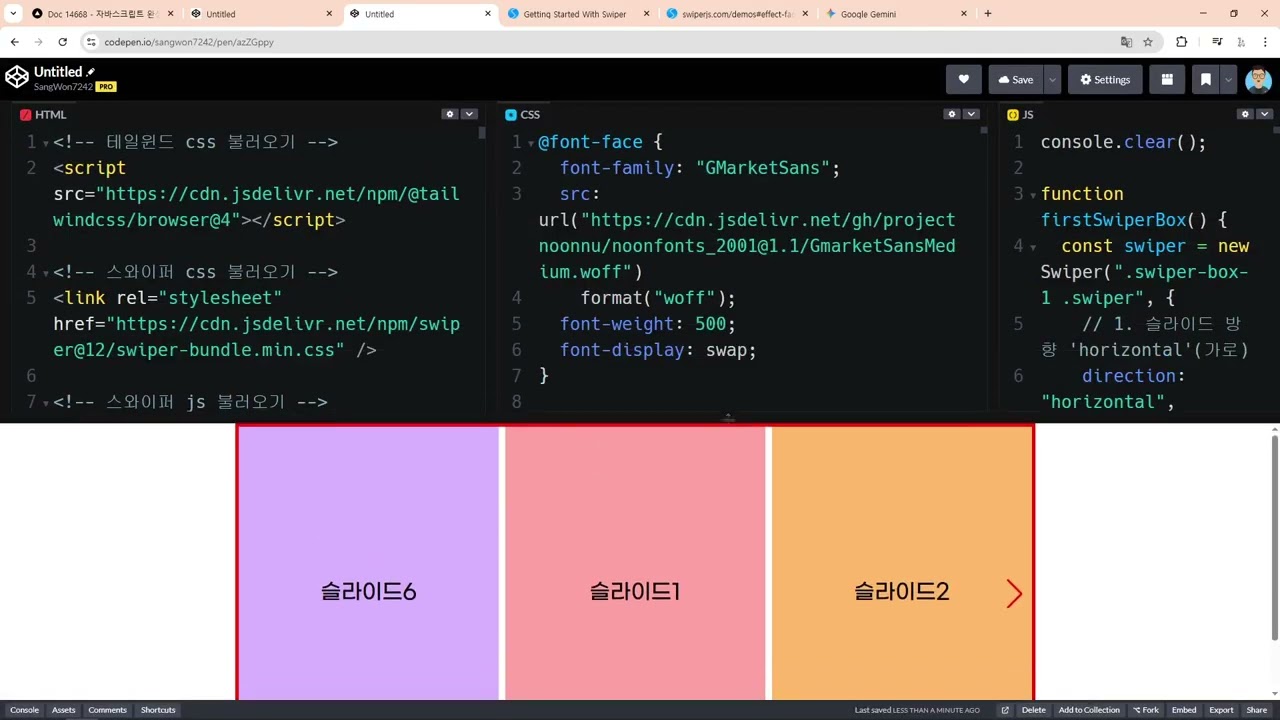Open JS editor settings gear
This screenshot has height=720, width=1280.
click(1245, 114)
